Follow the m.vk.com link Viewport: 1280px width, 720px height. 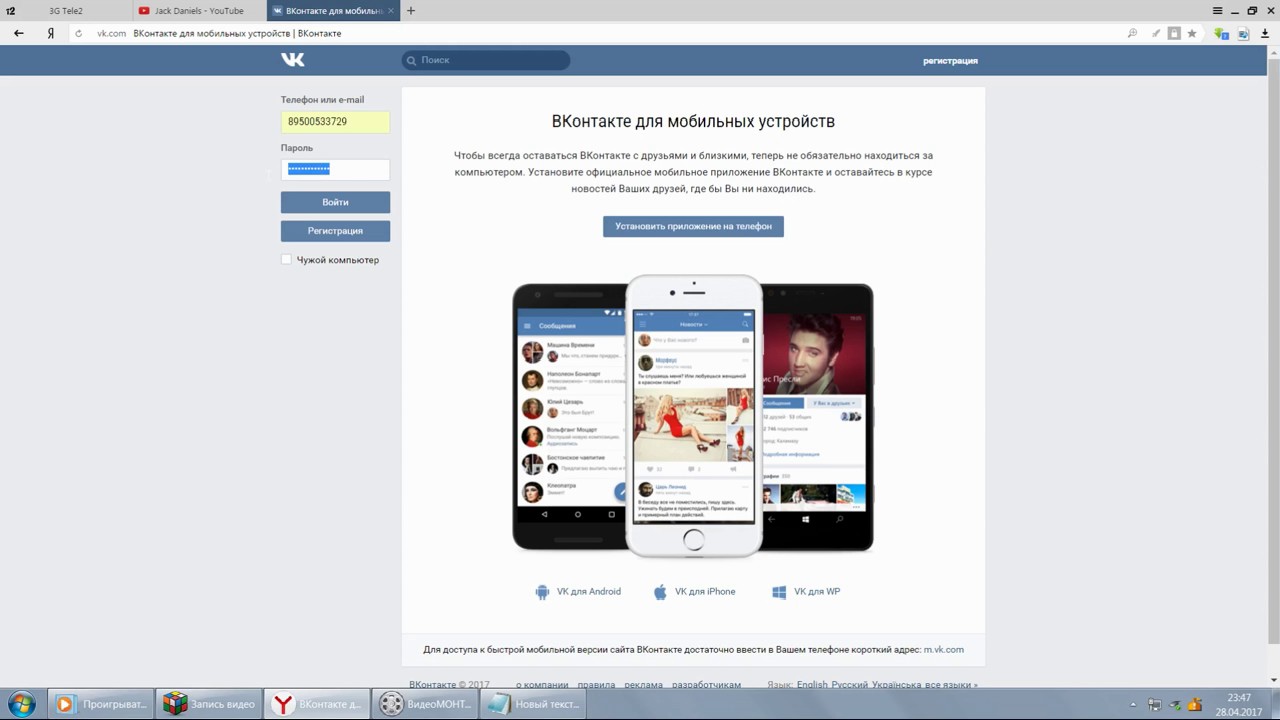pyautogui.click(x=944, y=650)
